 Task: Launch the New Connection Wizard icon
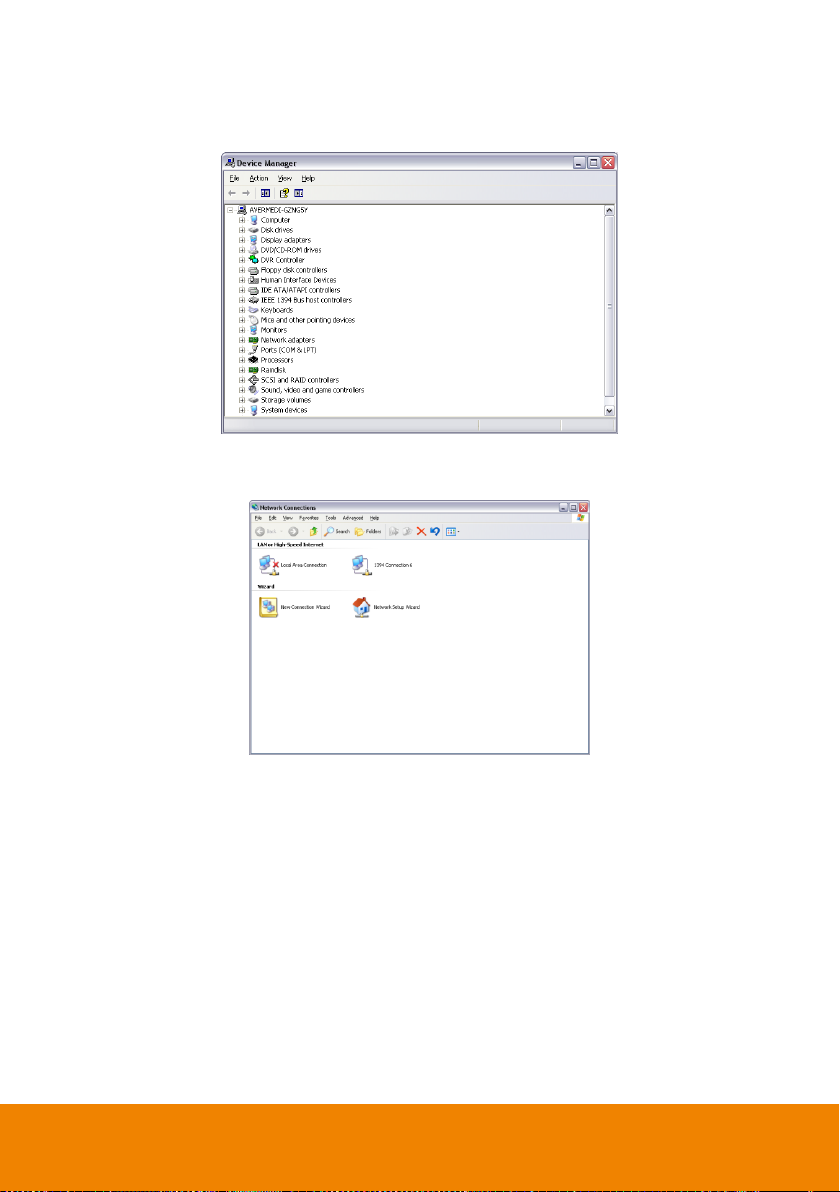coord(268,607)
